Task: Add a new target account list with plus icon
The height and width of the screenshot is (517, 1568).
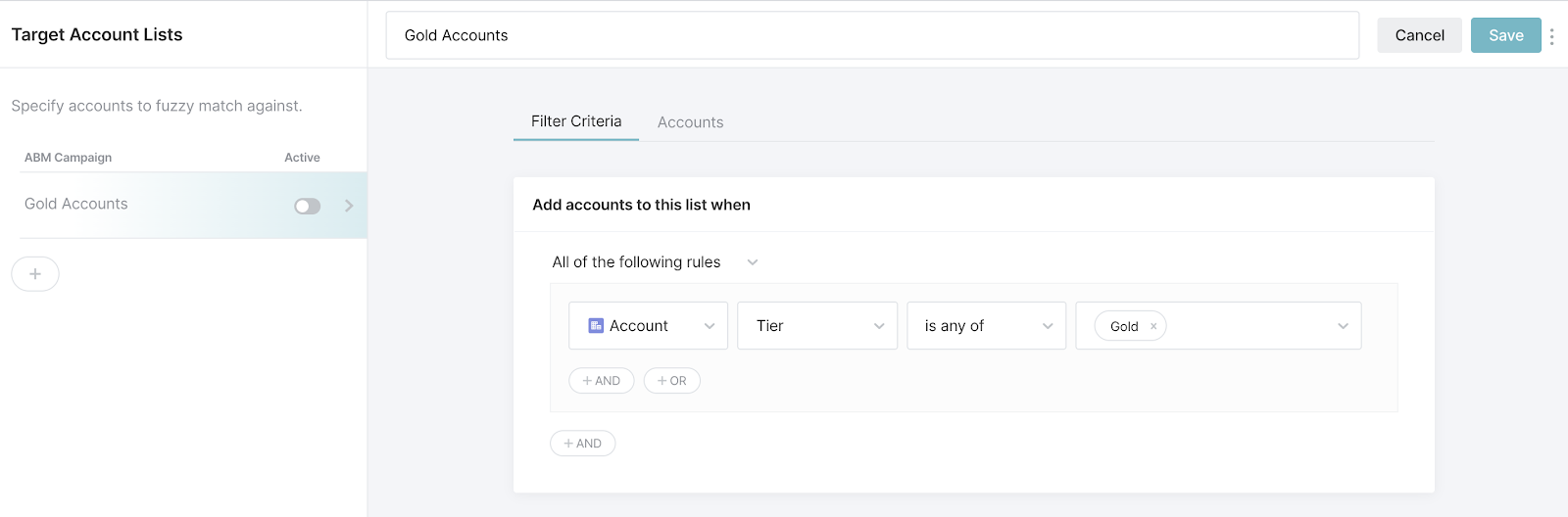Action: click(x=35, y=274)
